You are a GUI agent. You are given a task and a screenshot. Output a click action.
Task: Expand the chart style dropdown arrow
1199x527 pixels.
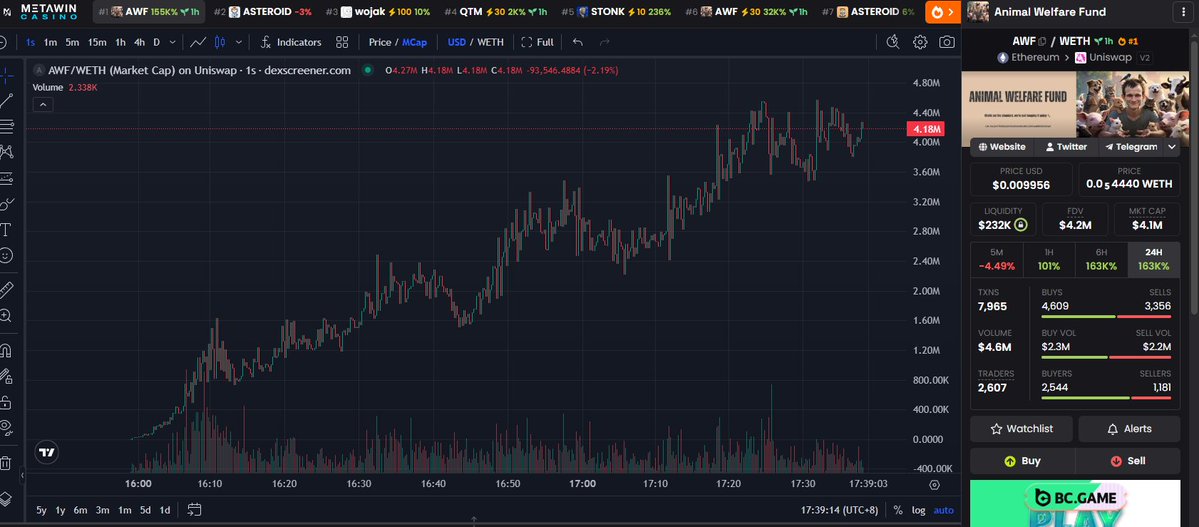(x=239, y=42)
